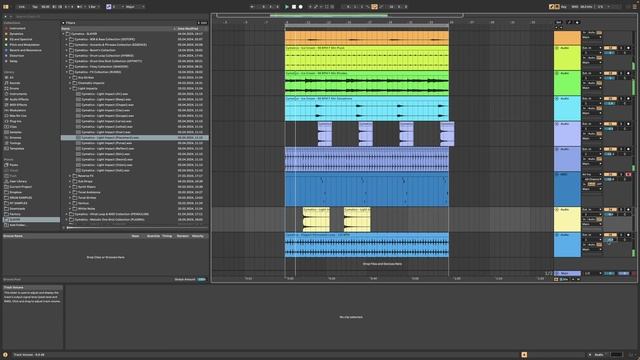Collapse the Filters section
Image resolution: width=640 pixels, height=360 pixels.
point(63,23)
